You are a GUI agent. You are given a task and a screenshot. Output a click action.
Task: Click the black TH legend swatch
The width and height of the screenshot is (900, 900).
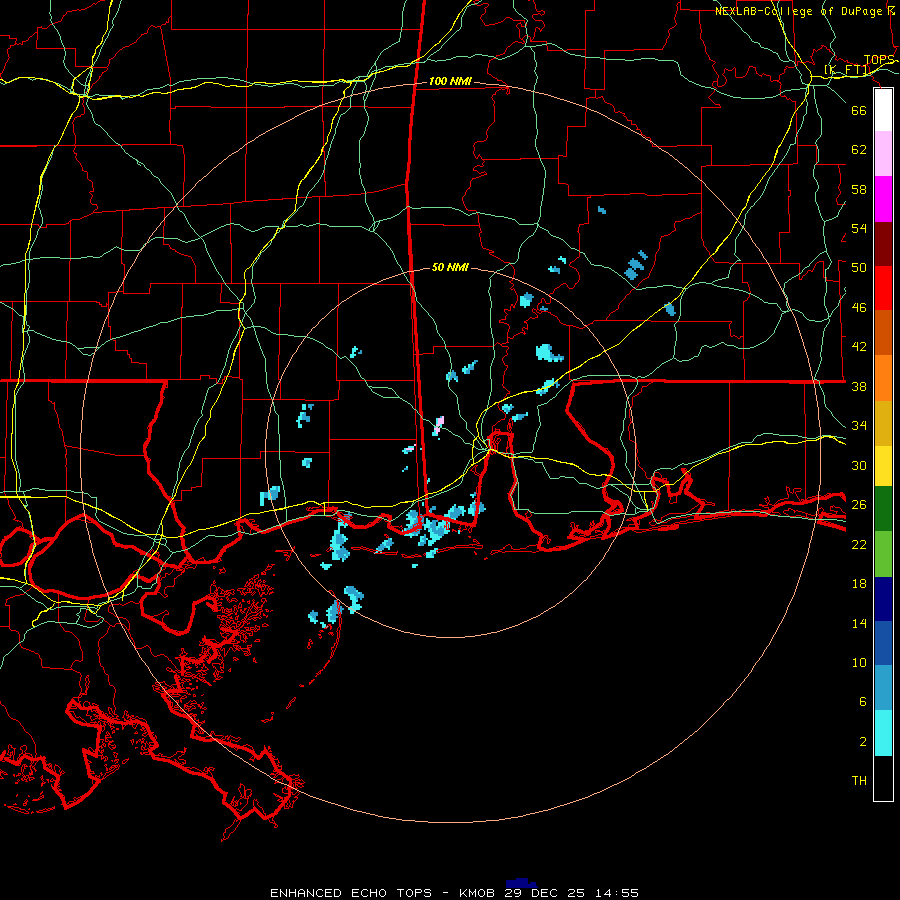point(883,778)
